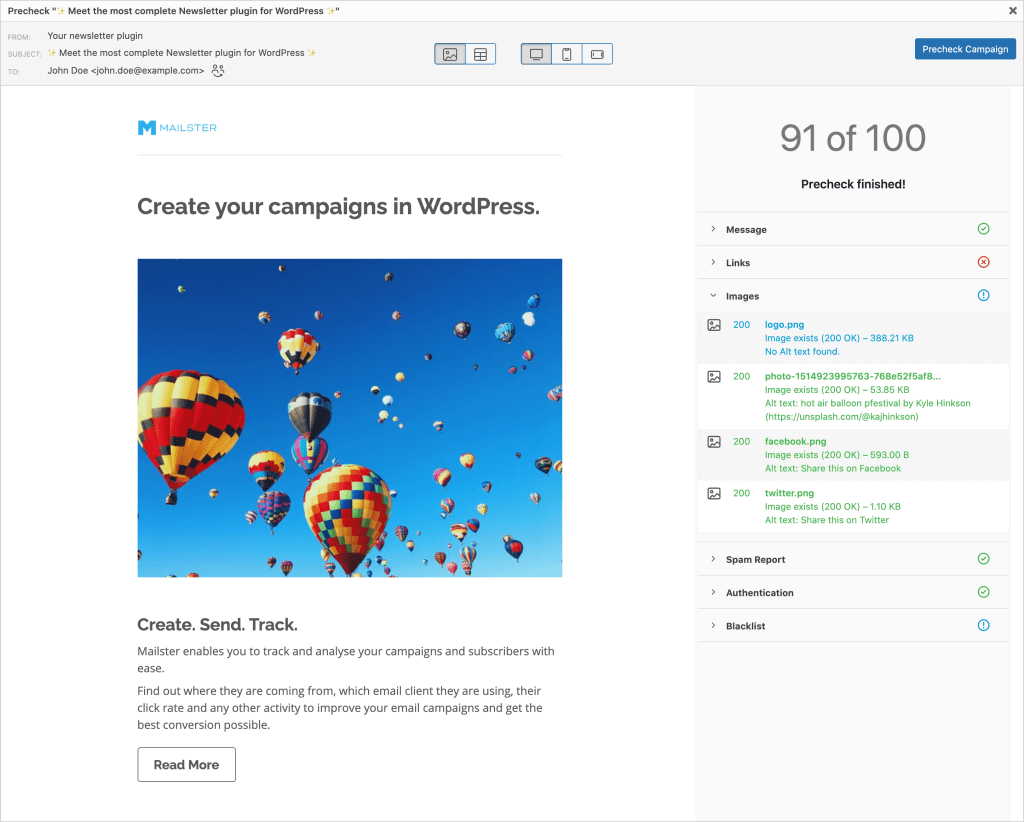This screenshot has height=822, width=1024.
Task: Click the image view mode icon
Action: [450, 54]
